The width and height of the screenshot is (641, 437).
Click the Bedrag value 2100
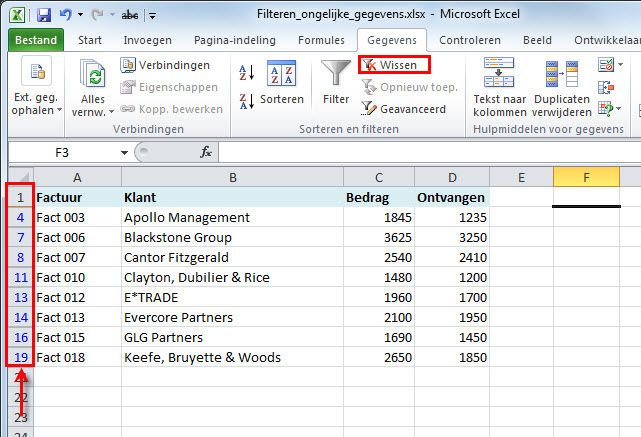pos(379,318)
